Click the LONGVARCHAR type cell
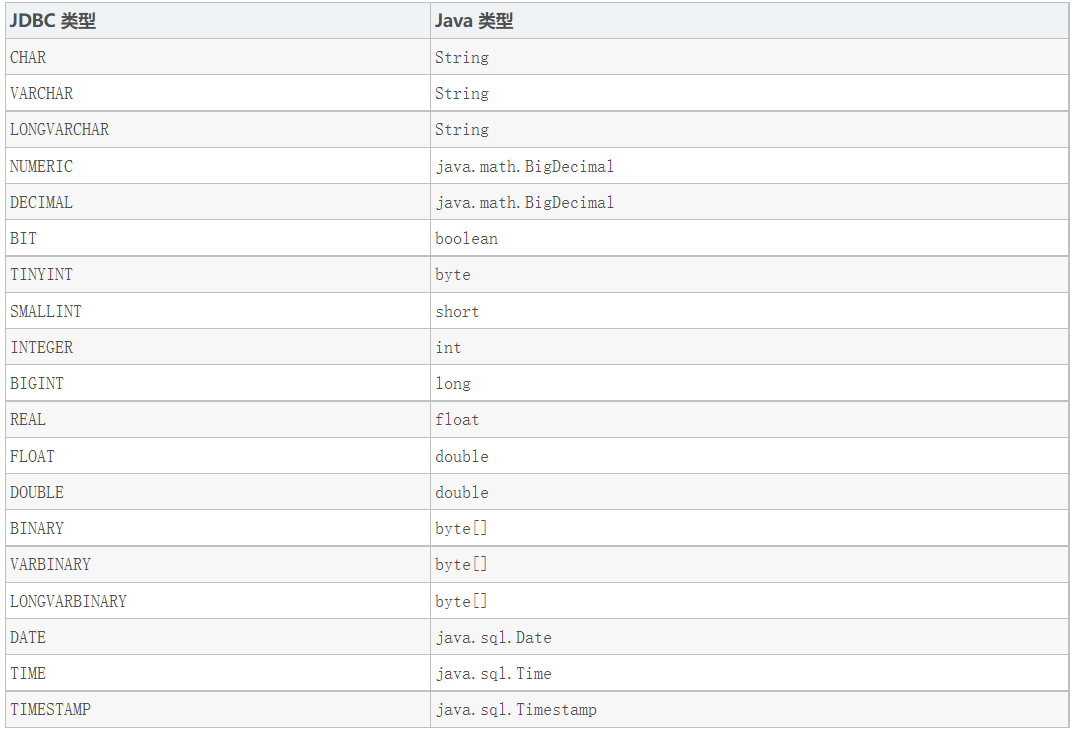 [x=217, y=129]
